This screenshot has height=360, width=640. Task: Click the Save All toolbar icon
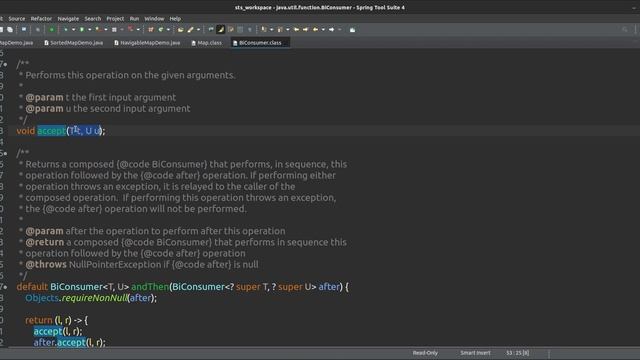pyautogui.click(x=9, y=29)
